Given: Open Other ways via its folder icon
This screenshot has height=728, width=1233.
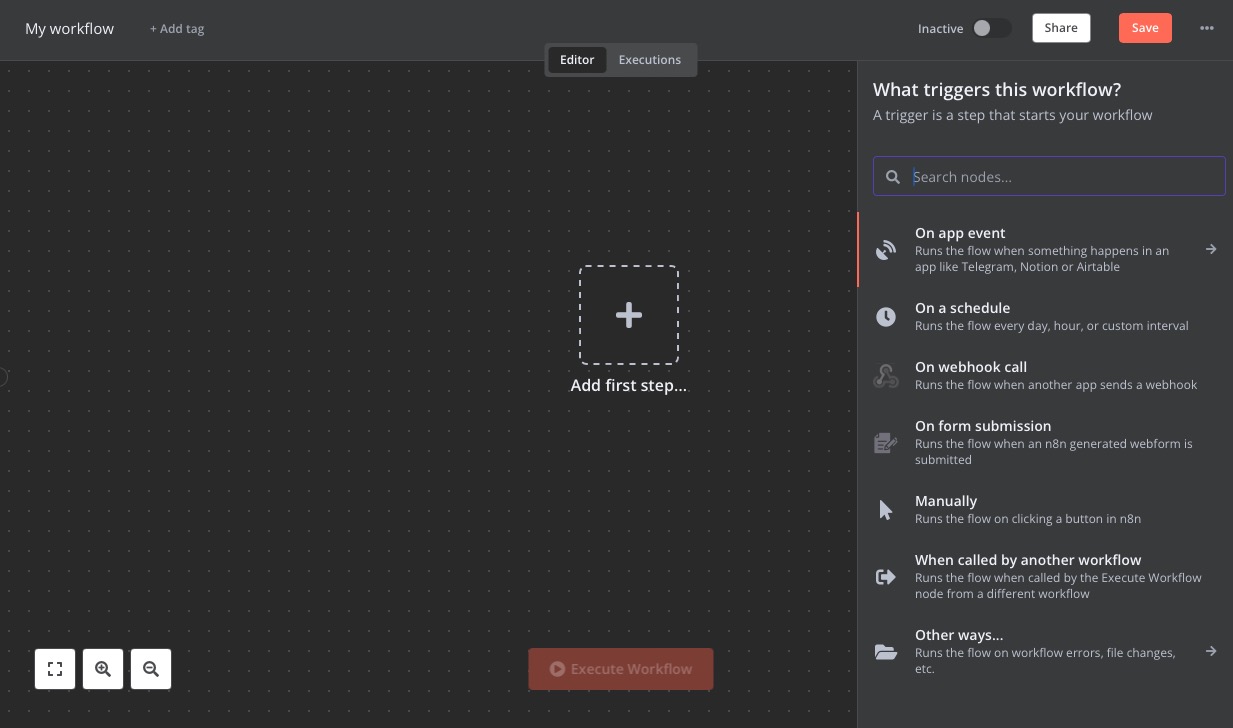Looking at the screenshot, I should point(886,651).
